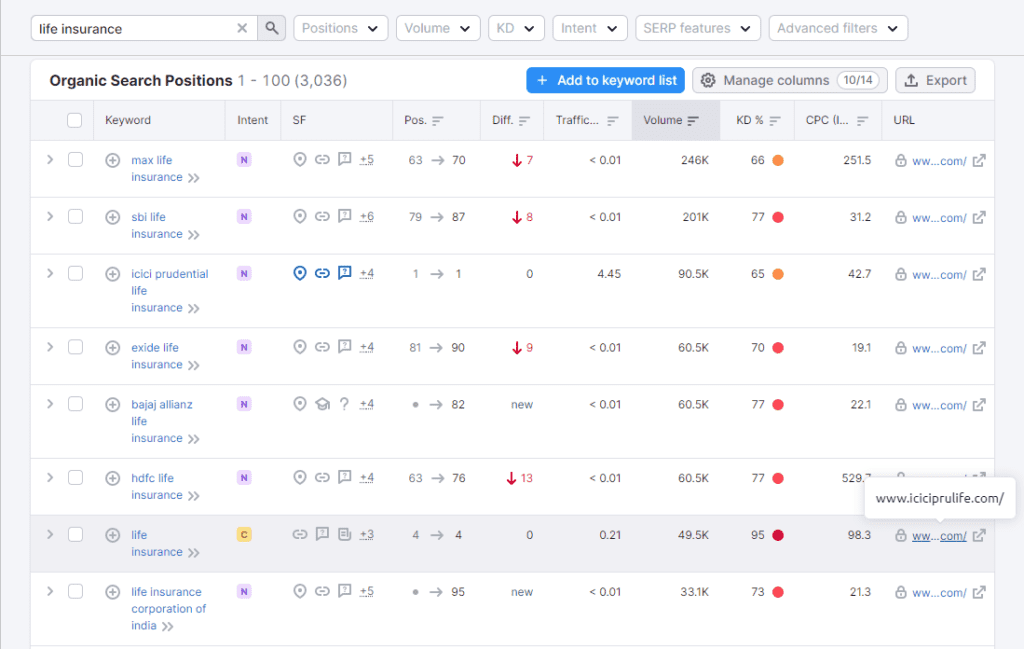This screenshot has height=649, width=1024.
Task: Sort table by CPC column header
Action: (837, 120)
